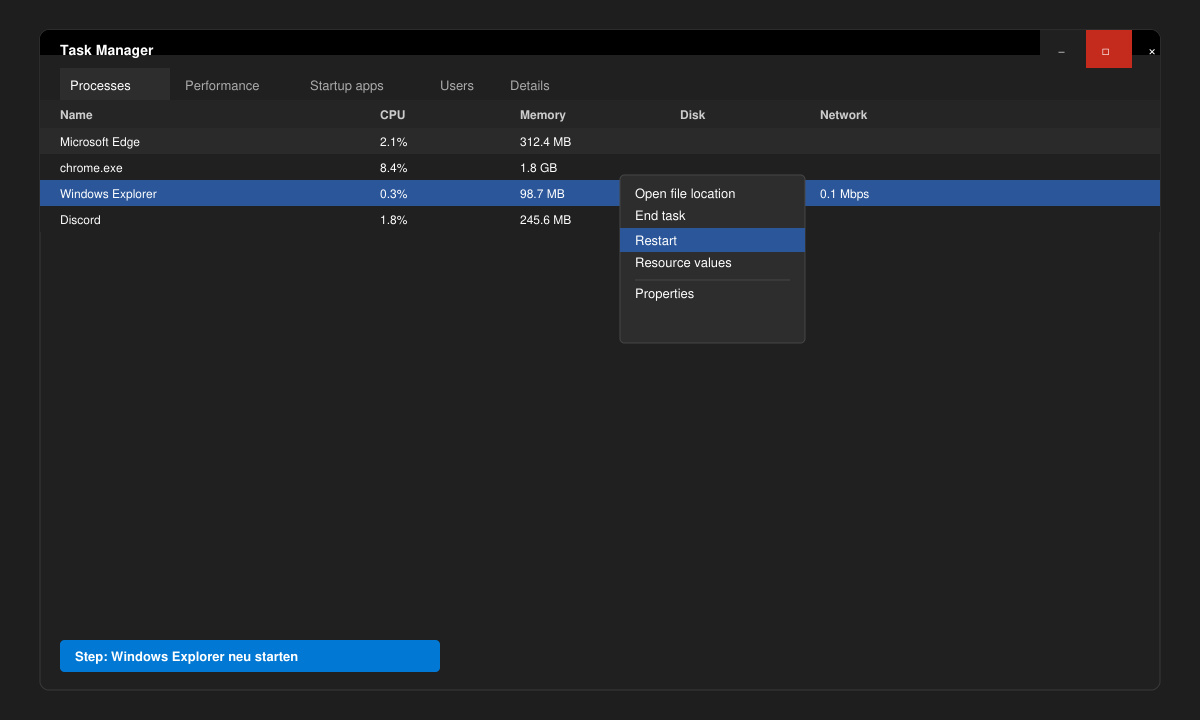Open the Performance tab
This screenshot has width=1200, height=720.
222,85
